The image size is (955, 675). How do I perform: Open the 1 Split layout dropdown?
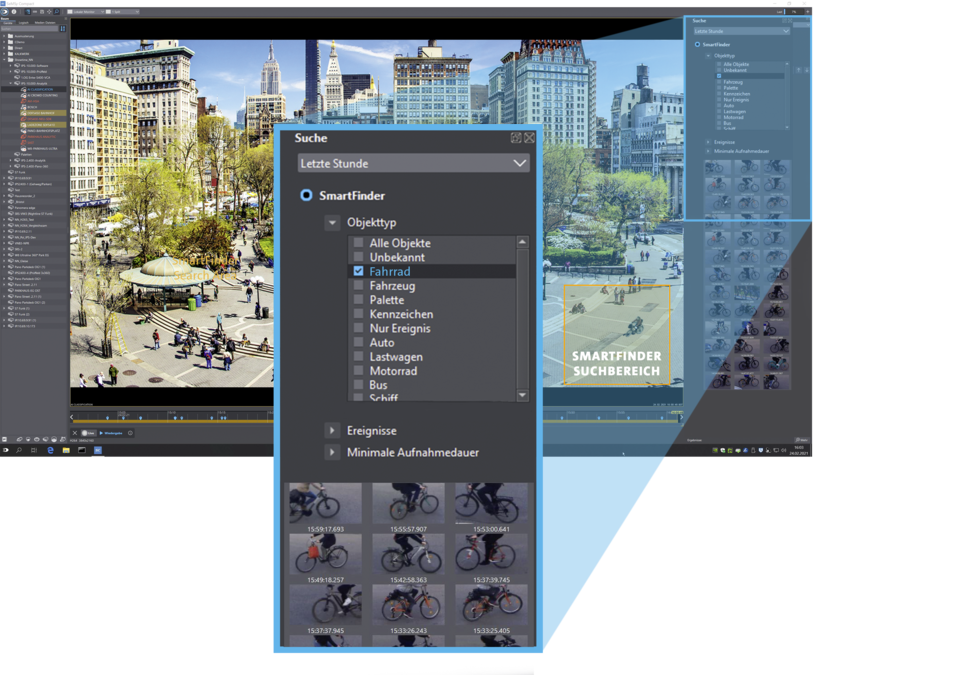(122, 12)
